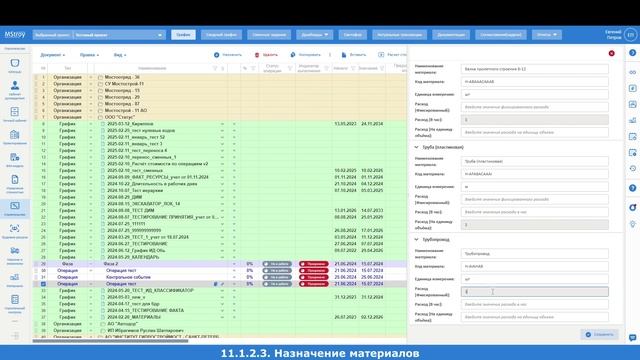The width and height of the screenshot is (640, 360).
Task: Open the Отчеты menu tab
Action: click(547, 35)
